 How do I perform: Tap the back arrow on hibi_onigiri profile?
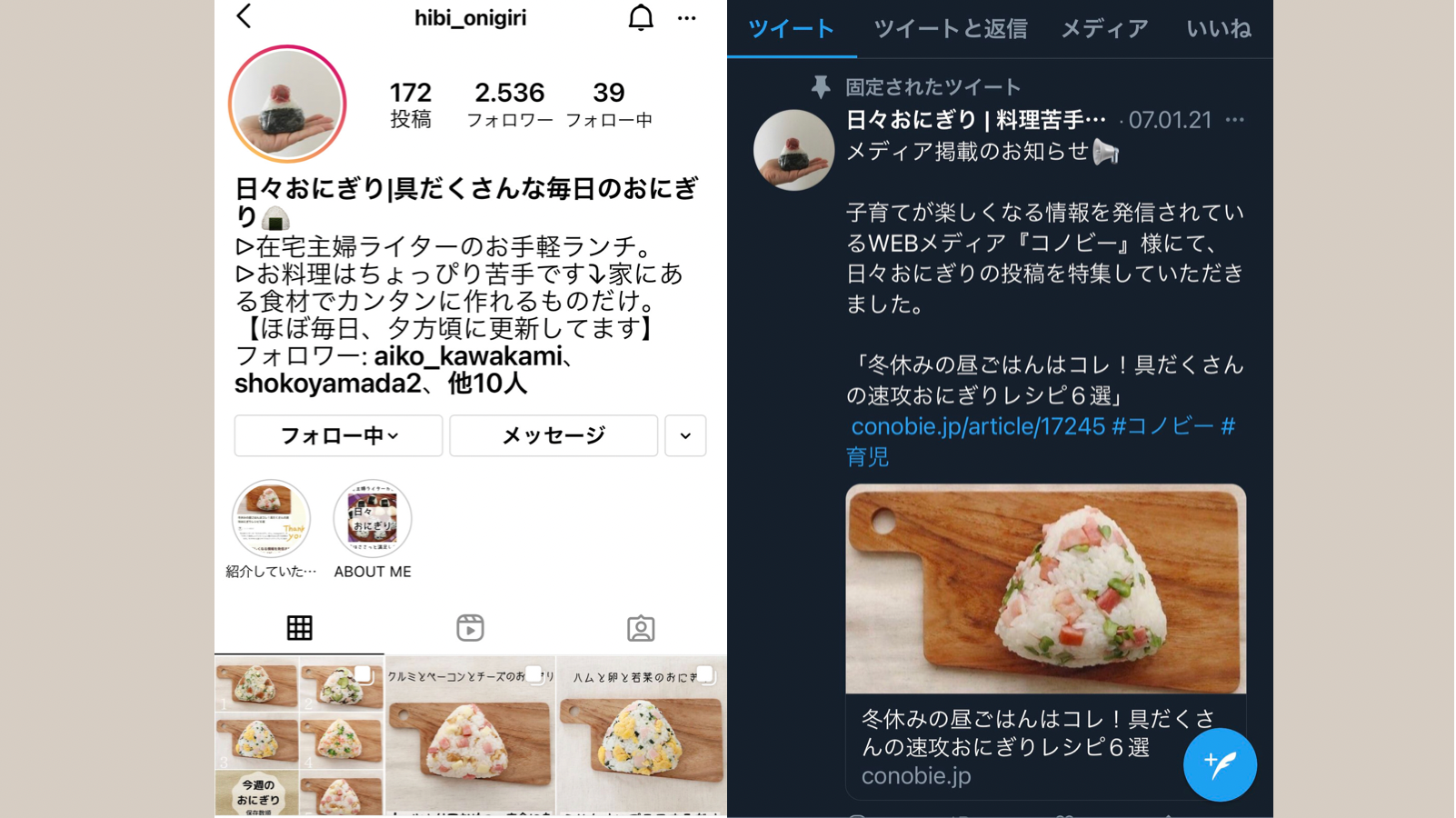[244, 16]
